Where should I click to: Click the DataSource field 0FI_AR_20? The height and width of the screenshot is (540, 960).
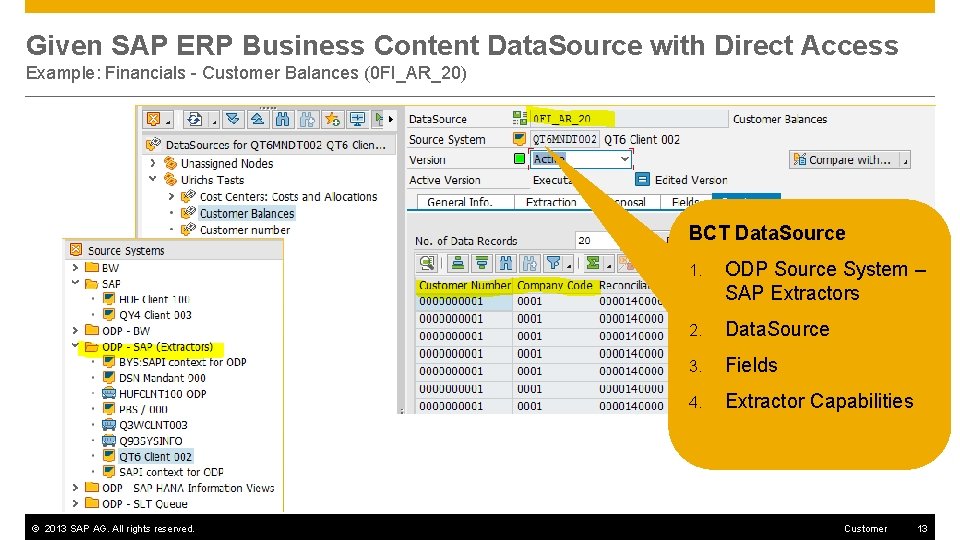pyautogui.click(x=628, y=119)
